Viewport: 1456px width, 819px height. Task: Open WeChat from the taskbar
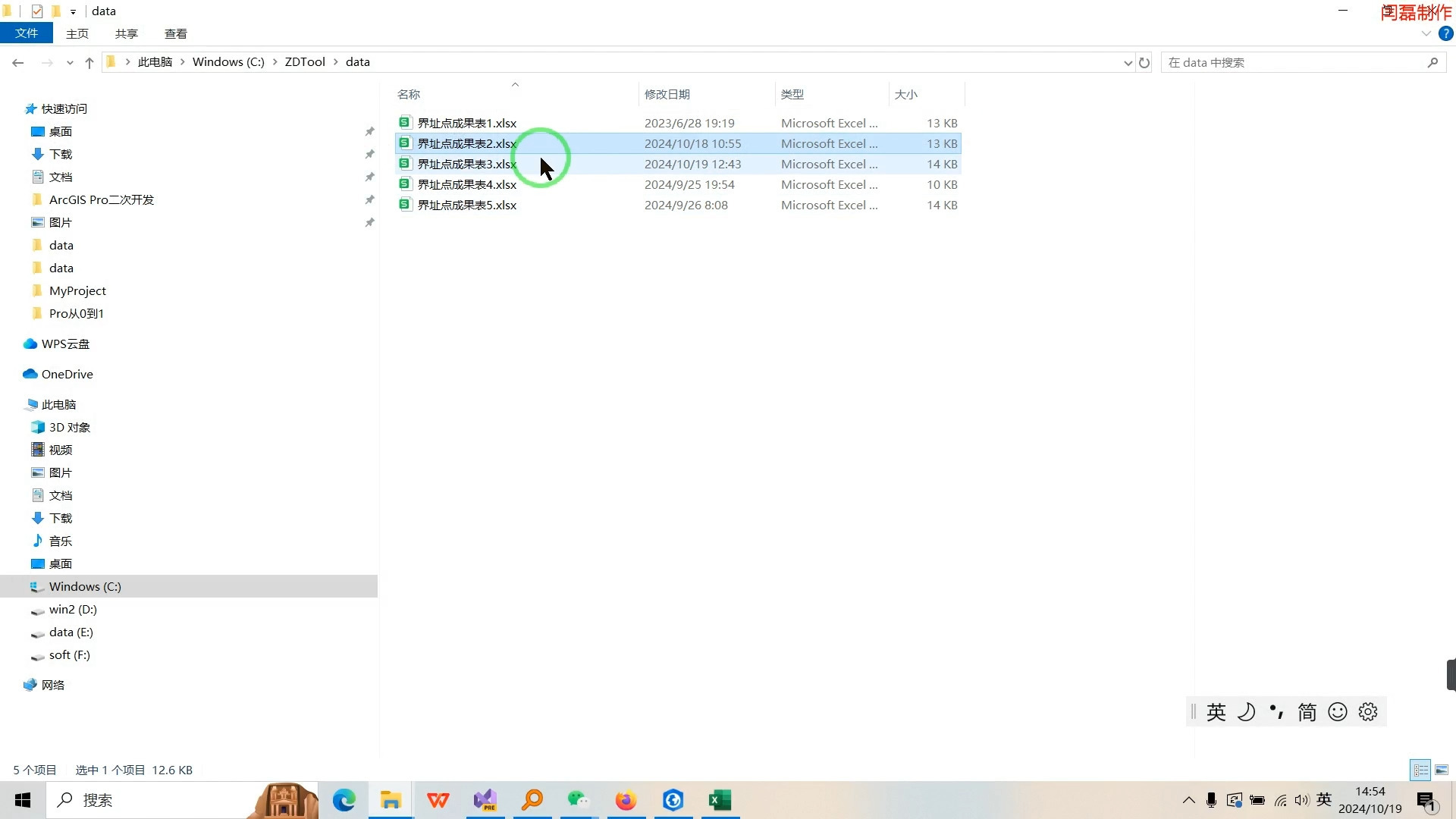click(579, 800)
